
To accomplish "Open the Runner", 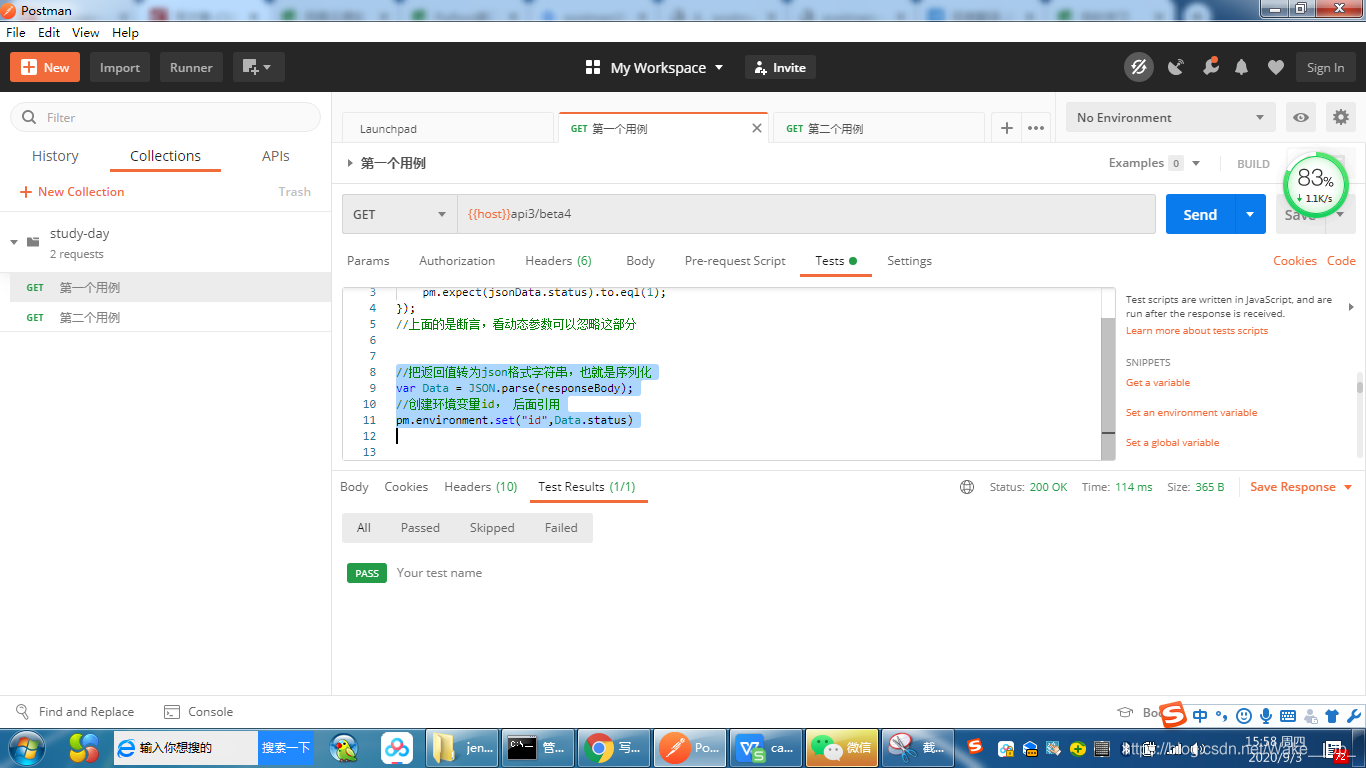I will pos(191,67).
